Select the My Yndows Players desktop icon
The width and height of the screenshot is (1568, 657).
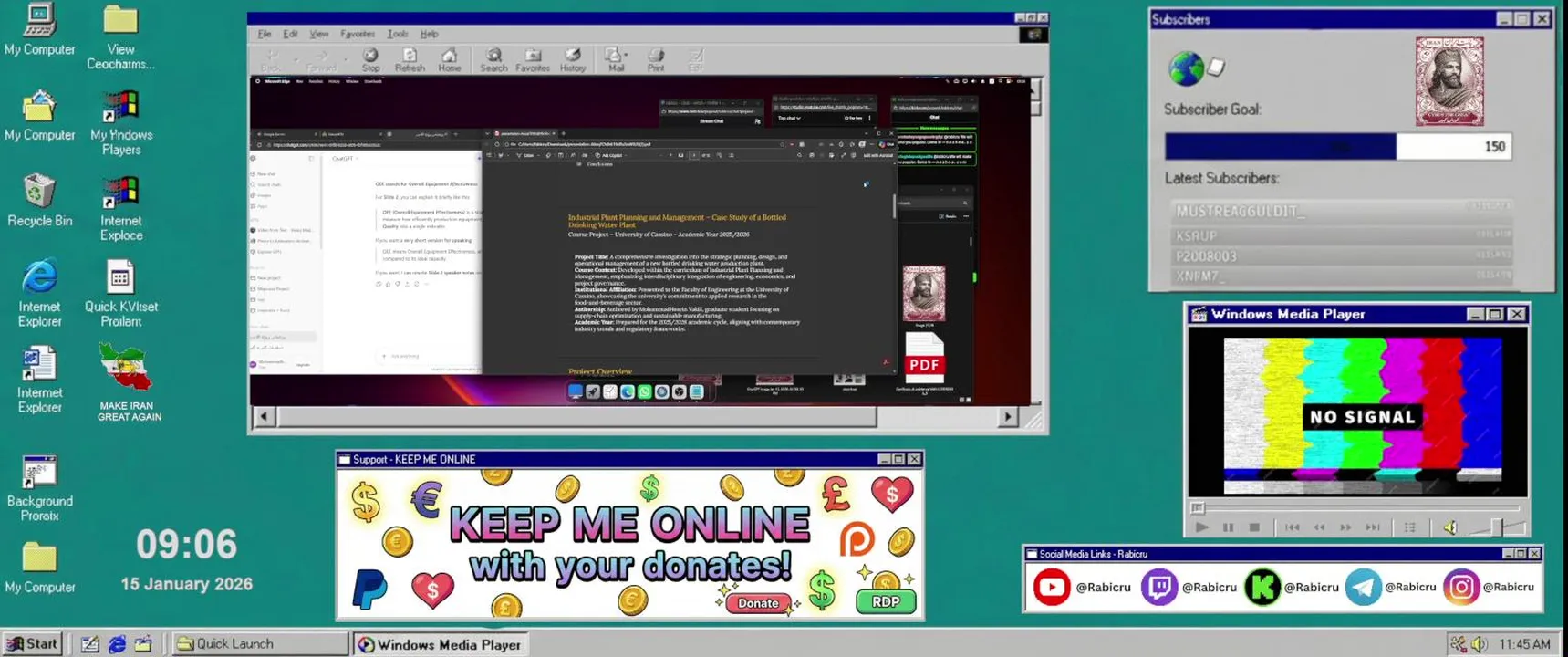click(x=120, y=122)
